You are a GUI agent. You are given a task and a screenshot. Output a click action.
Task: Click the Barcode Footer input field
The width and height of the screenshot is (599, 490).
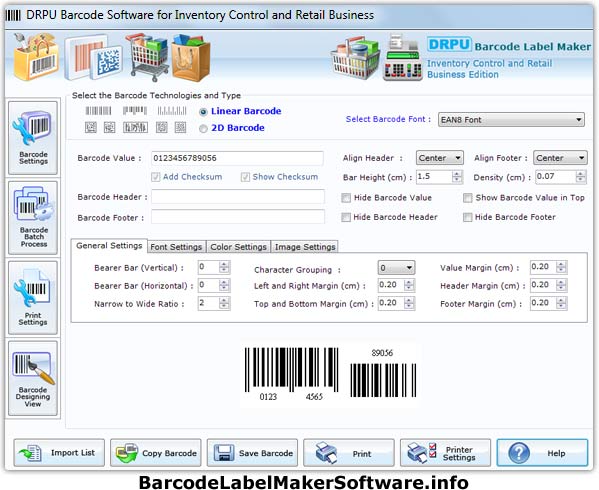(x=238, y=217)
